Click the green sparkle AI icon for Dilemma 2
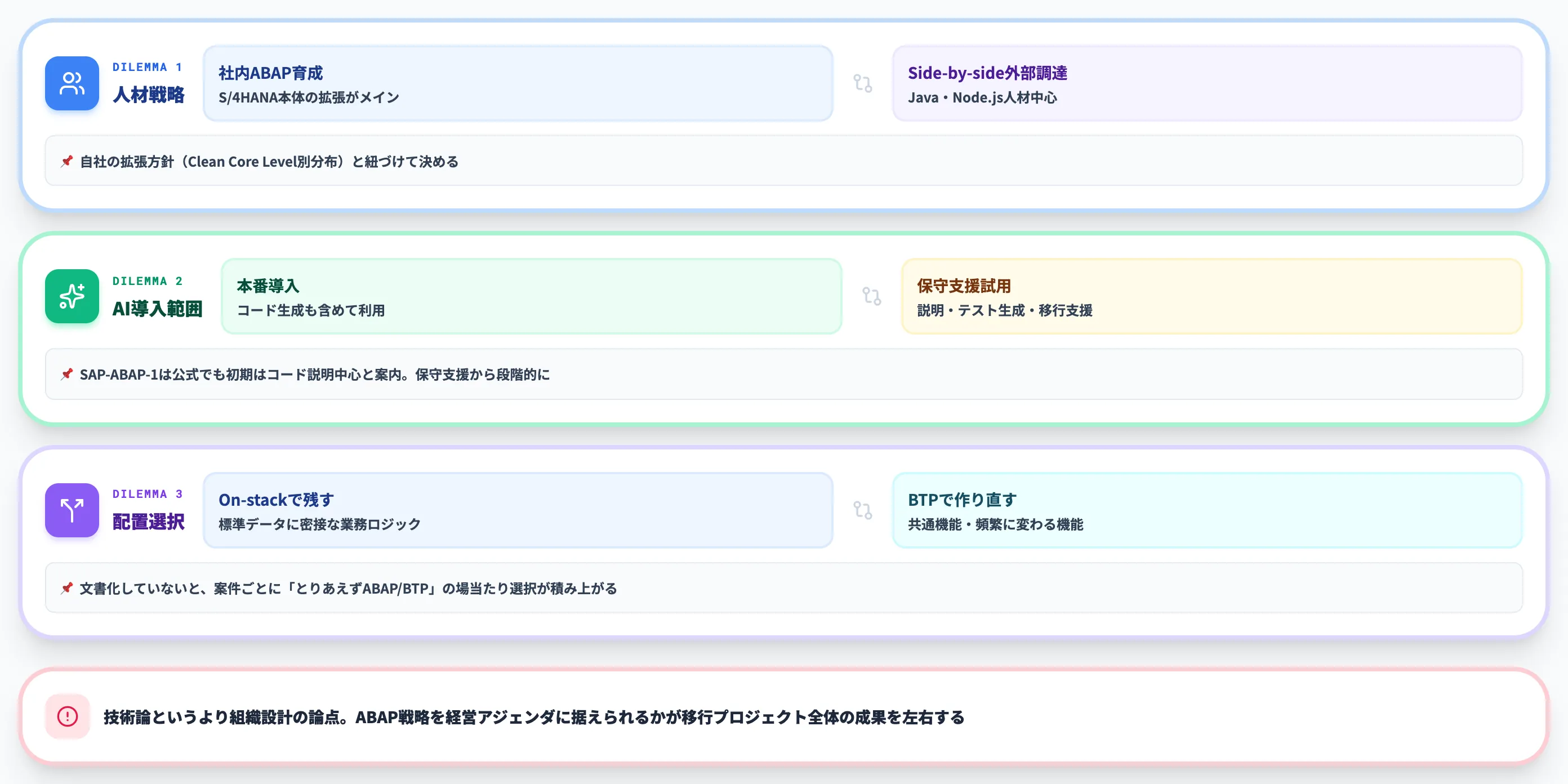 [72, 296]
